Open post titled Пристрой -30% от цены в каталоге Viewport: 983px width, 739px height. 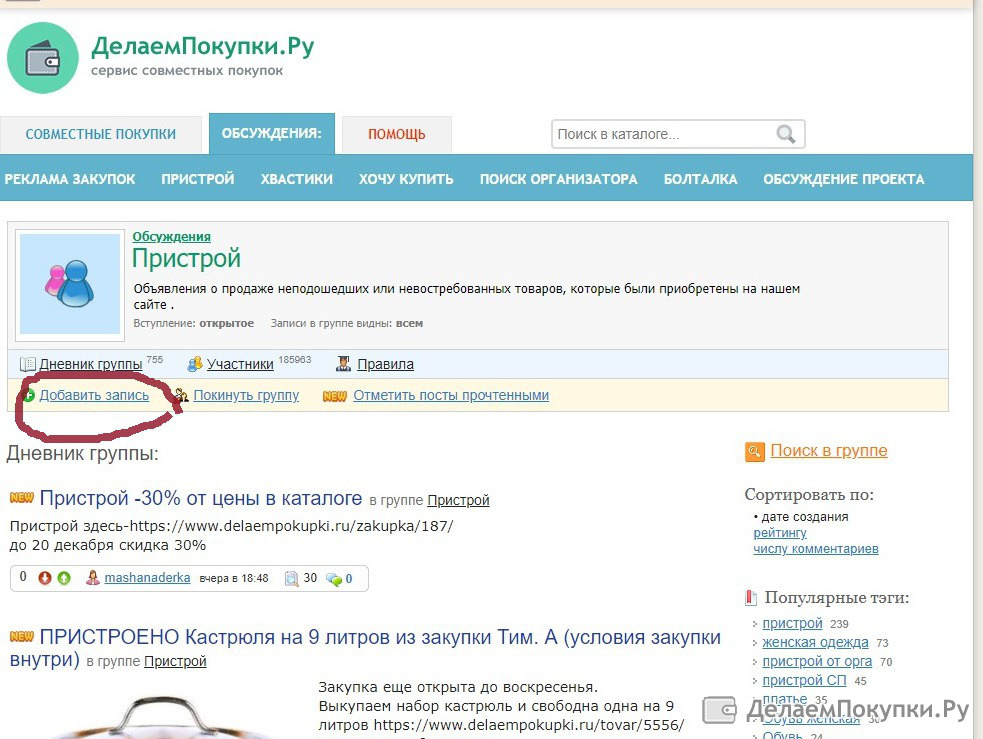click(x=201, y=498)
